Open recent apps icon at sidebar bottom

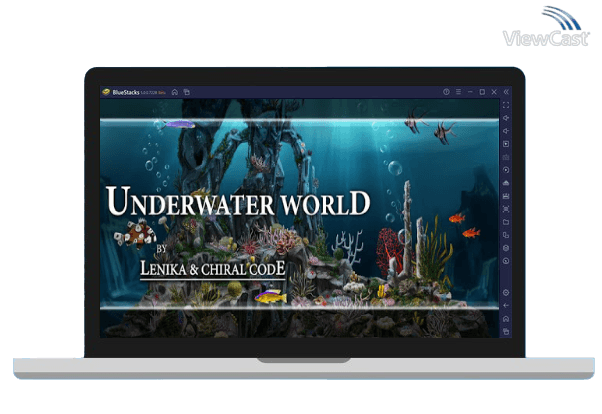pyautogui.click(x=506, y=331)
